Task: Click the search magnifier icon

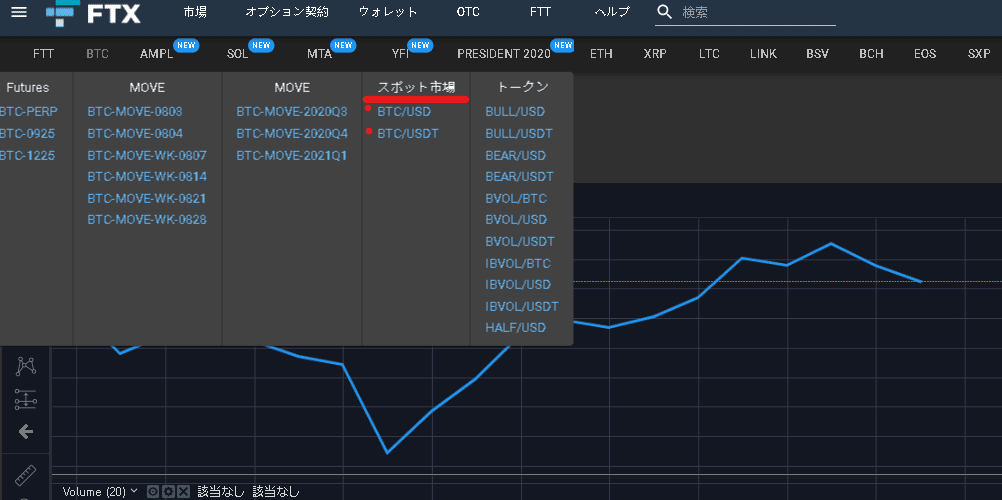Action: pos(665,12)
